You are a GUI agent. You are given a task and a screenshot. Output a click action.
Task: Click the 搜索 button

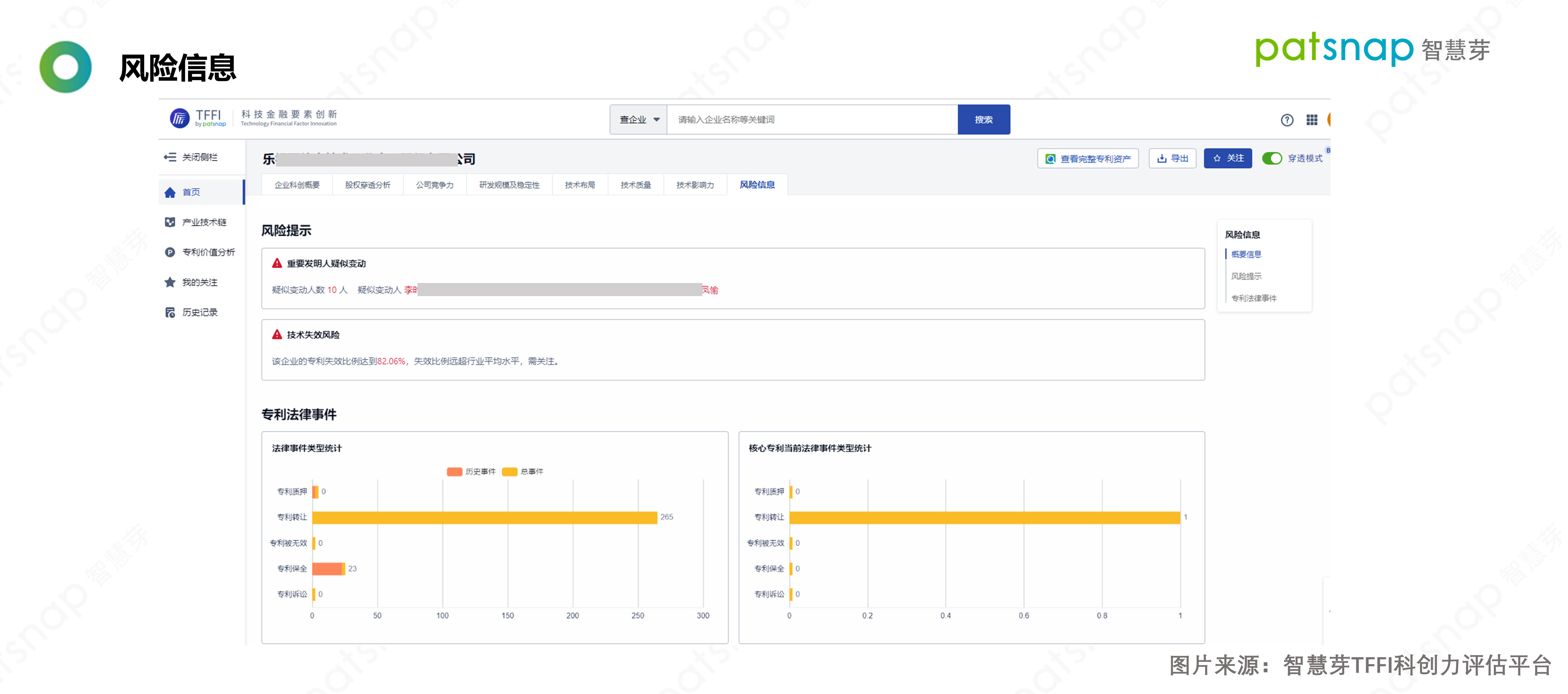(984, 119)
